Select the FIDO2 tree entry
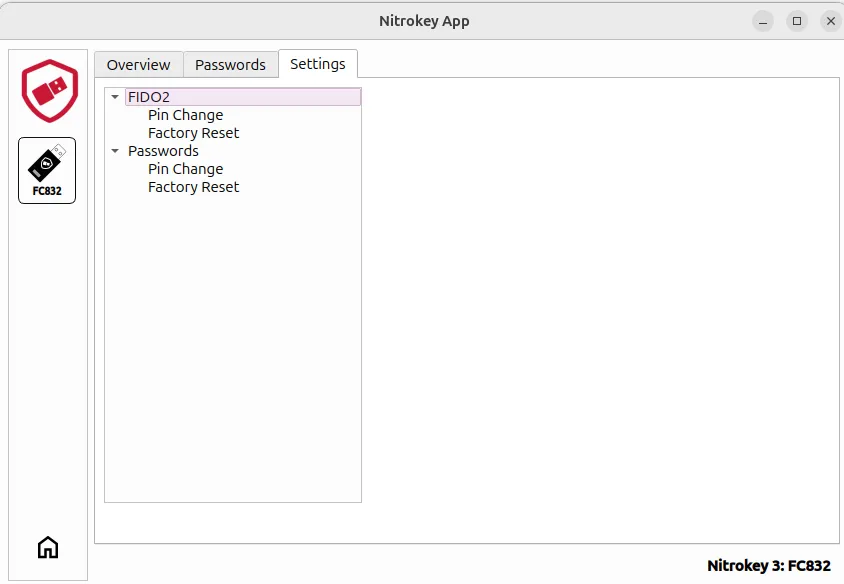844x584 pixels. click(x=149, y=97)
